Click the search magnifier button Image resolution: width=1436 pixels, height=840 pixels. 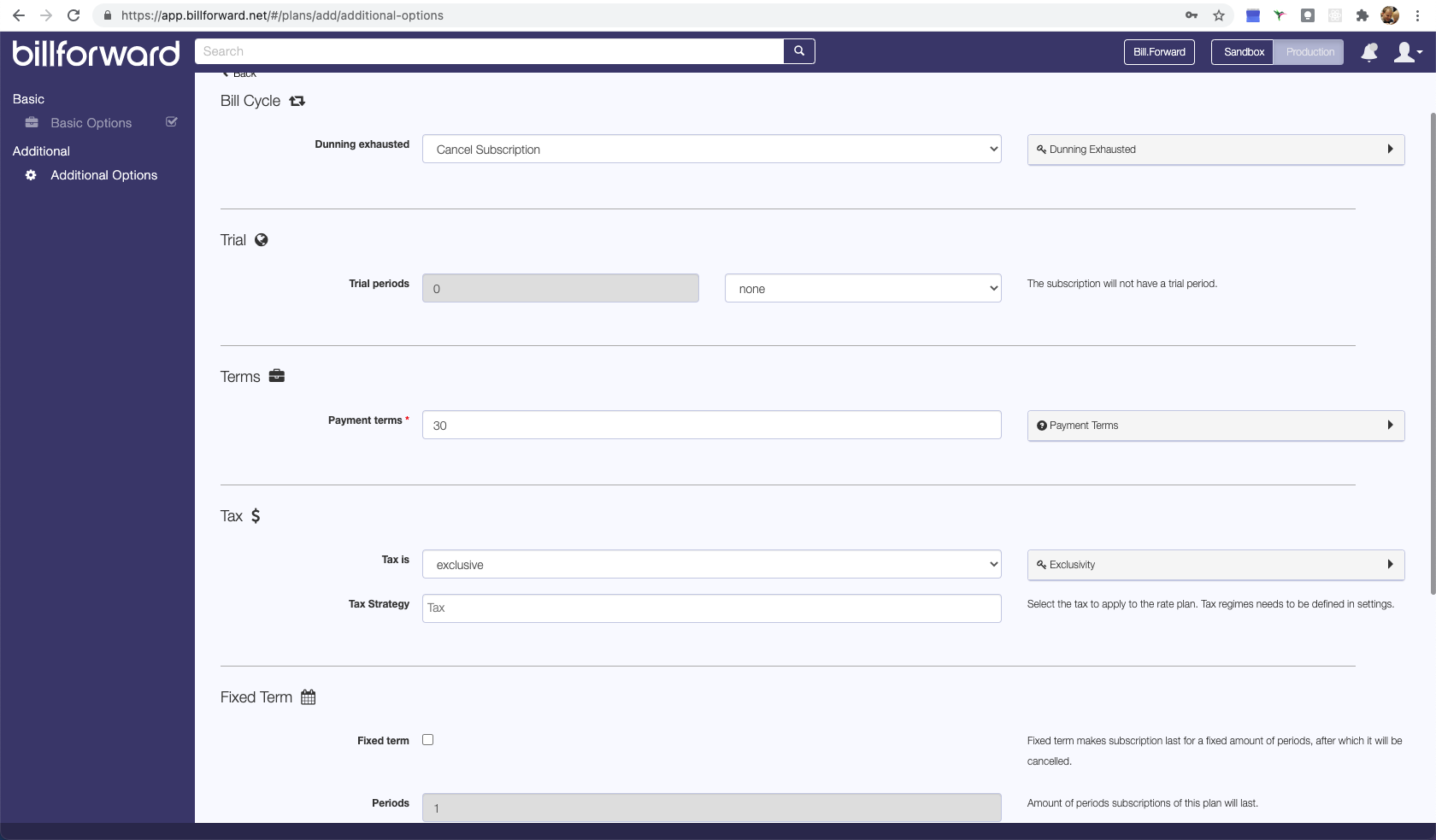pos(799,51)
